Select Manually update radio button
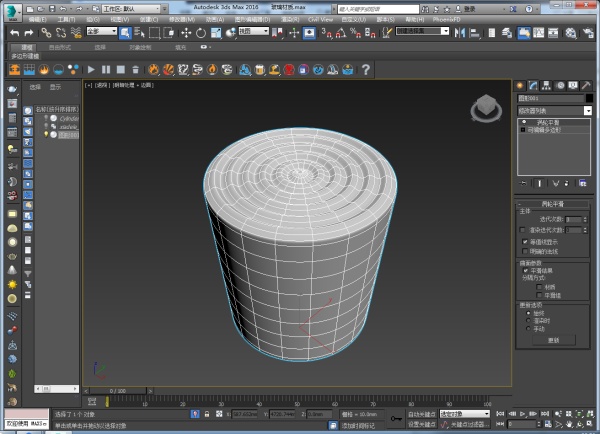Image resolution: width=600 pixels, height=434 pixels. pyautogui.click(x=528, y=329)
